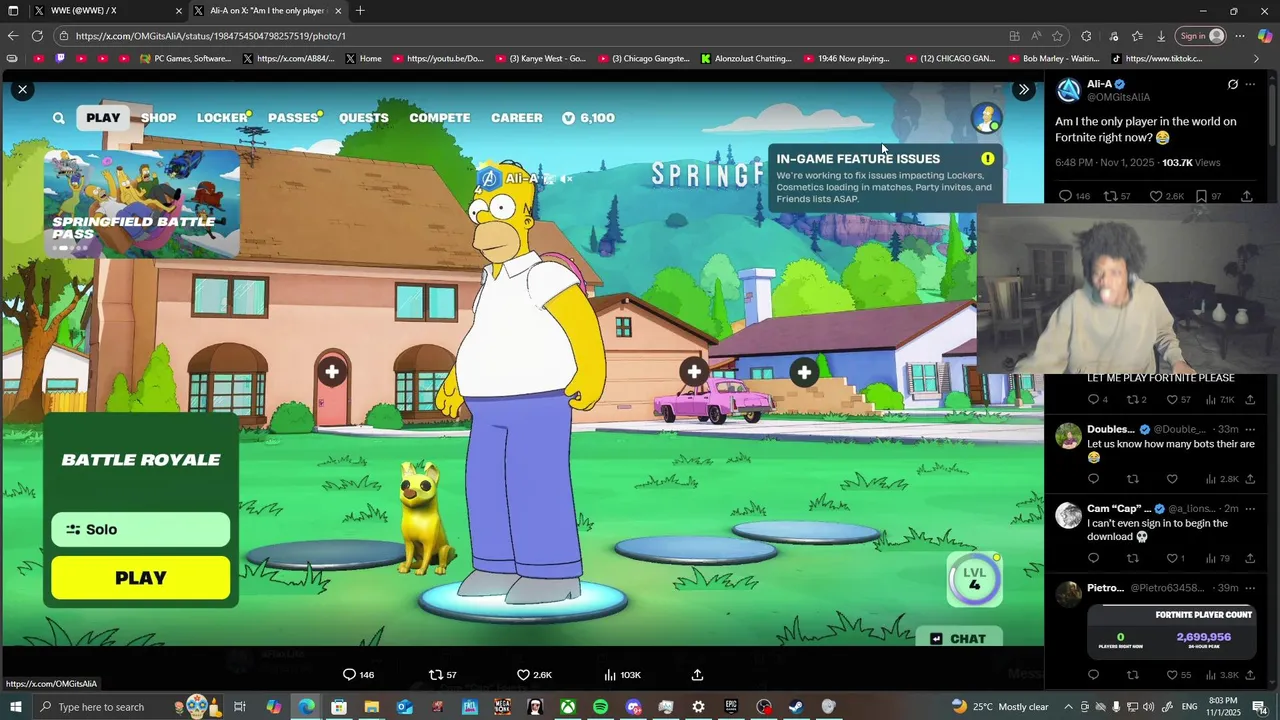Reply to Ali-A's post showing 146 in sidebar
The width and height of the screenshot is (1280, 720).
point(1074,196)
